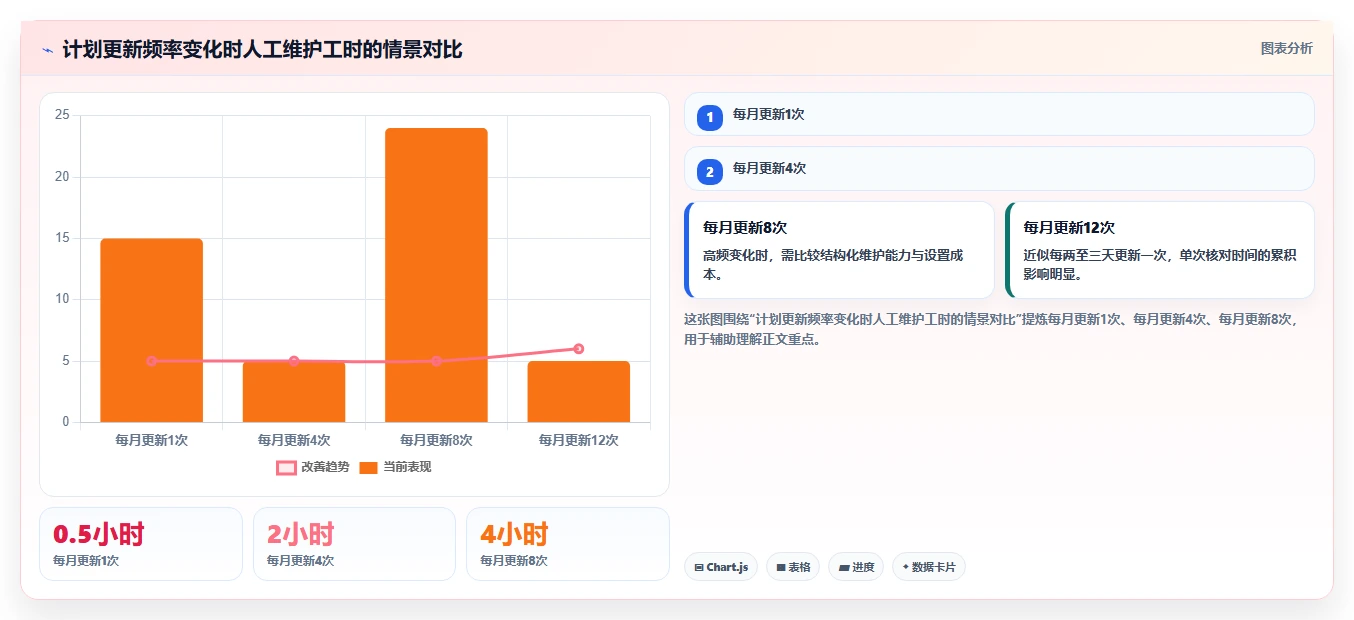
Task: Click the orange 当前表现 legend swatch
Action: point(368,467)
